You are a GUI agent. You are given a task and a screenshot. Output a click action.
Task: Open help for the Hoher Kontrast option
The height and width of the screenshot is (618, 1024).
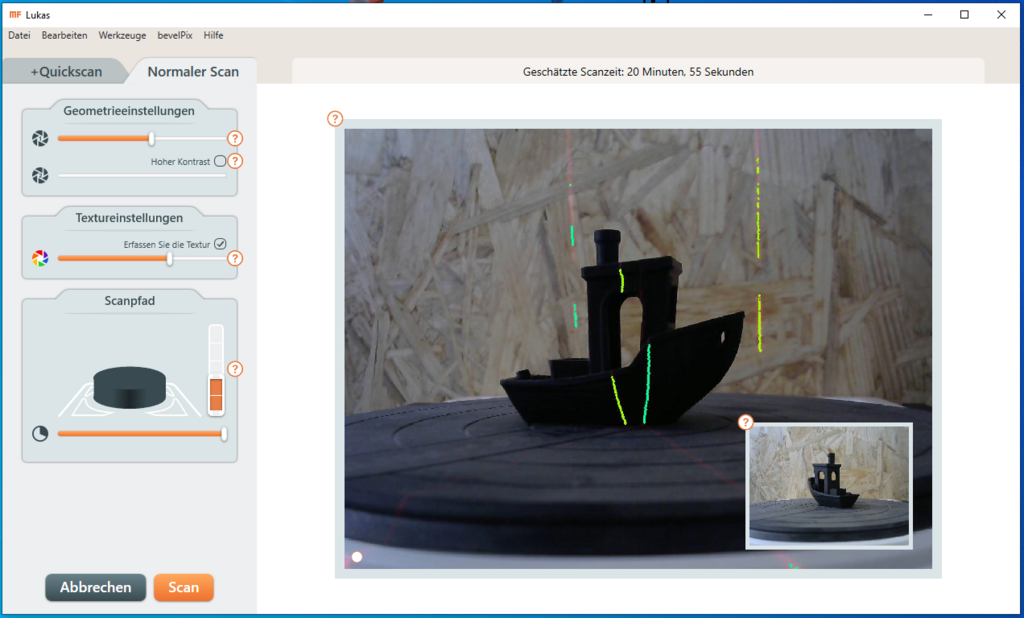click(x=235, y=161)
